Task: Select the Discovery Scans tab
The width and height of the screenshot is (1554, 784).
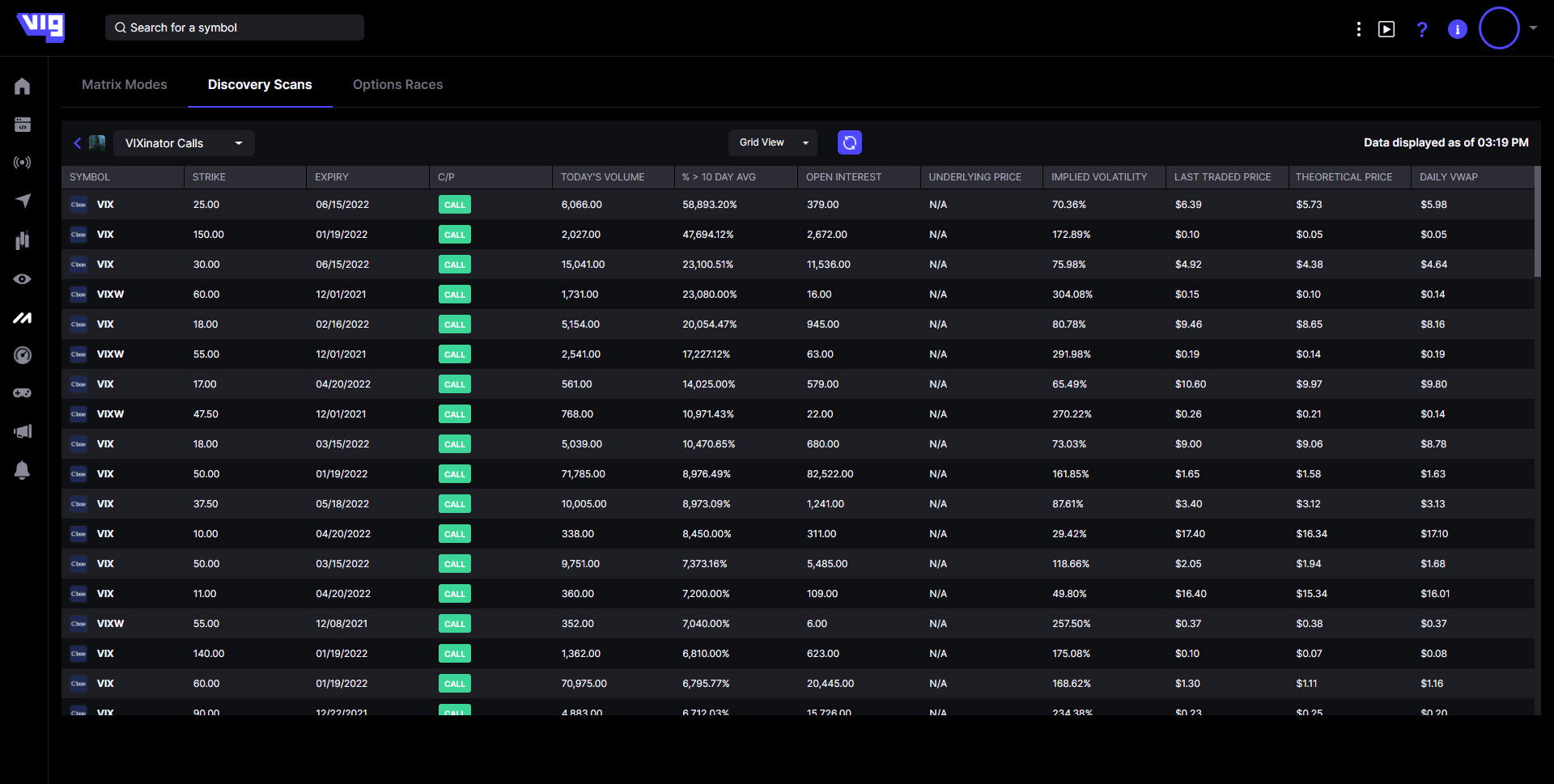Action: (x=260, y=84)
